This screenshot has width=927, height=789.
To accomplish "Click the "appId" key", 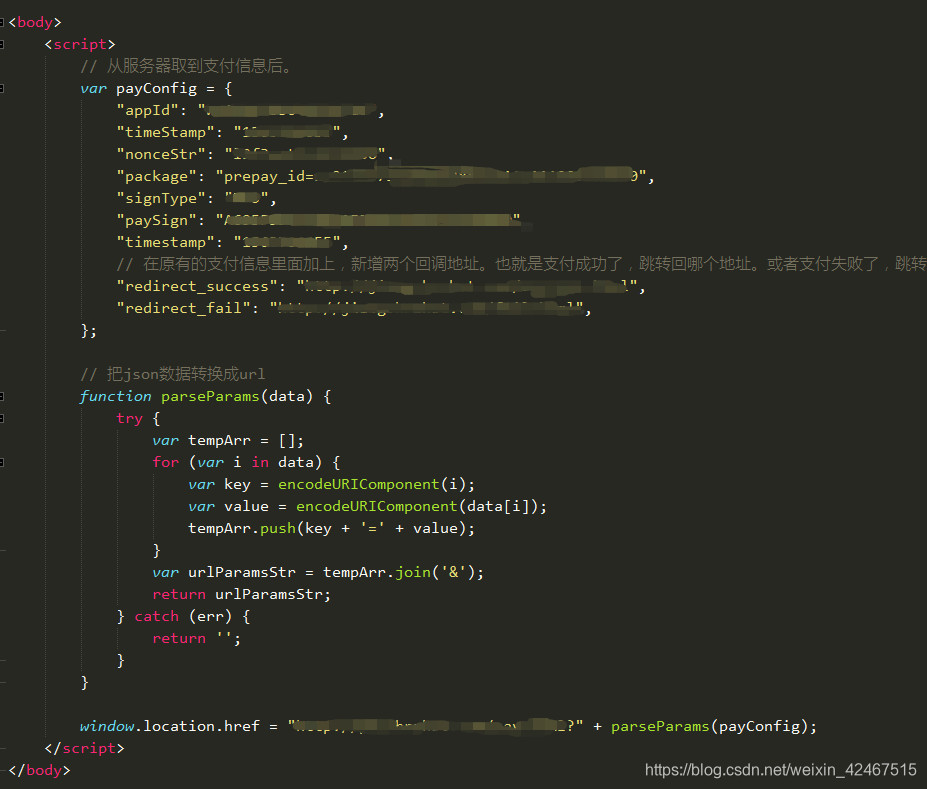I will coord(148,111).
